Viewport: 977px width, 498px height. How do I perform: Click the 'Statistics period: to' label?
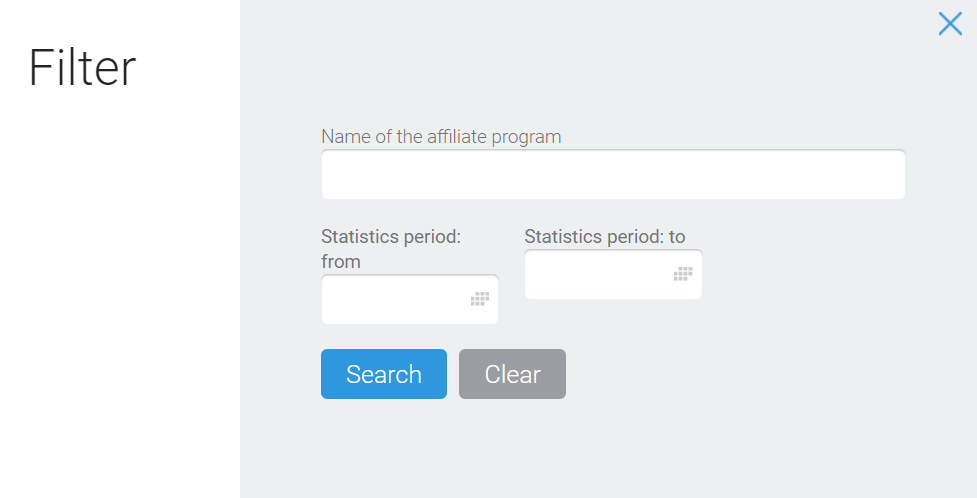[x=604, y=237]
